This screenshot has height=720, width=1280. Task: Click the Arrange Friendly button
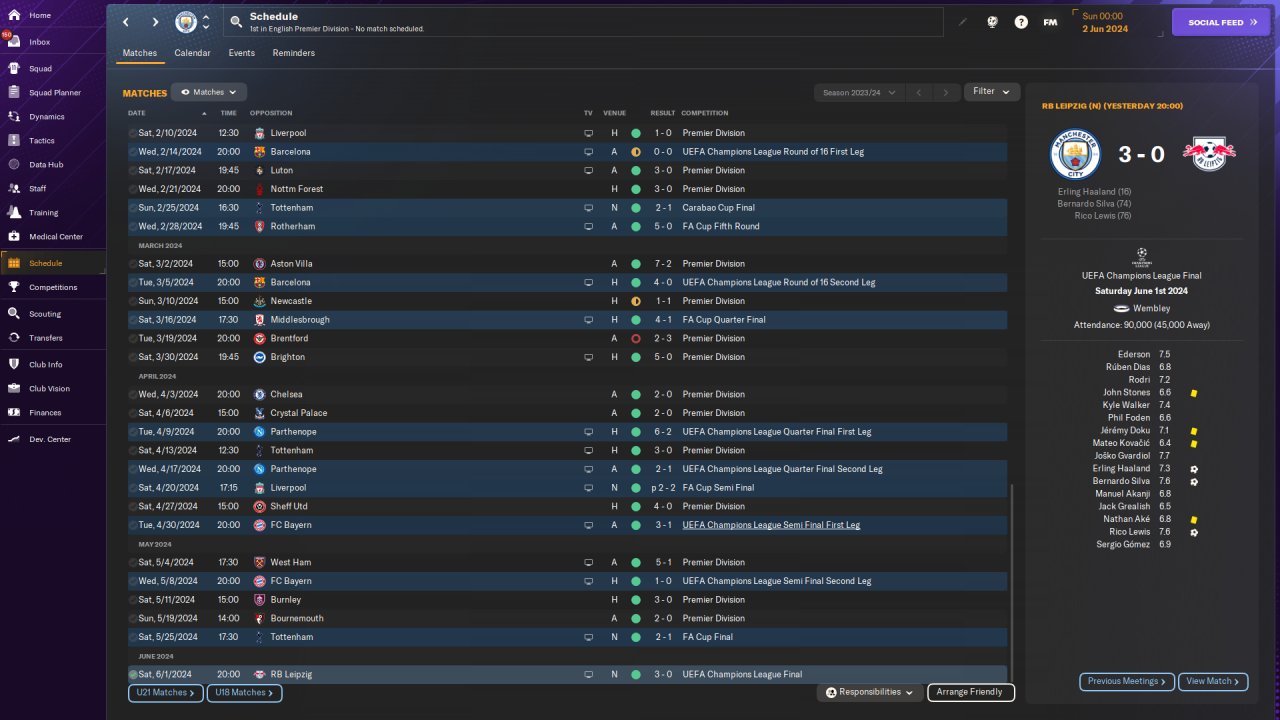[971, 692]
